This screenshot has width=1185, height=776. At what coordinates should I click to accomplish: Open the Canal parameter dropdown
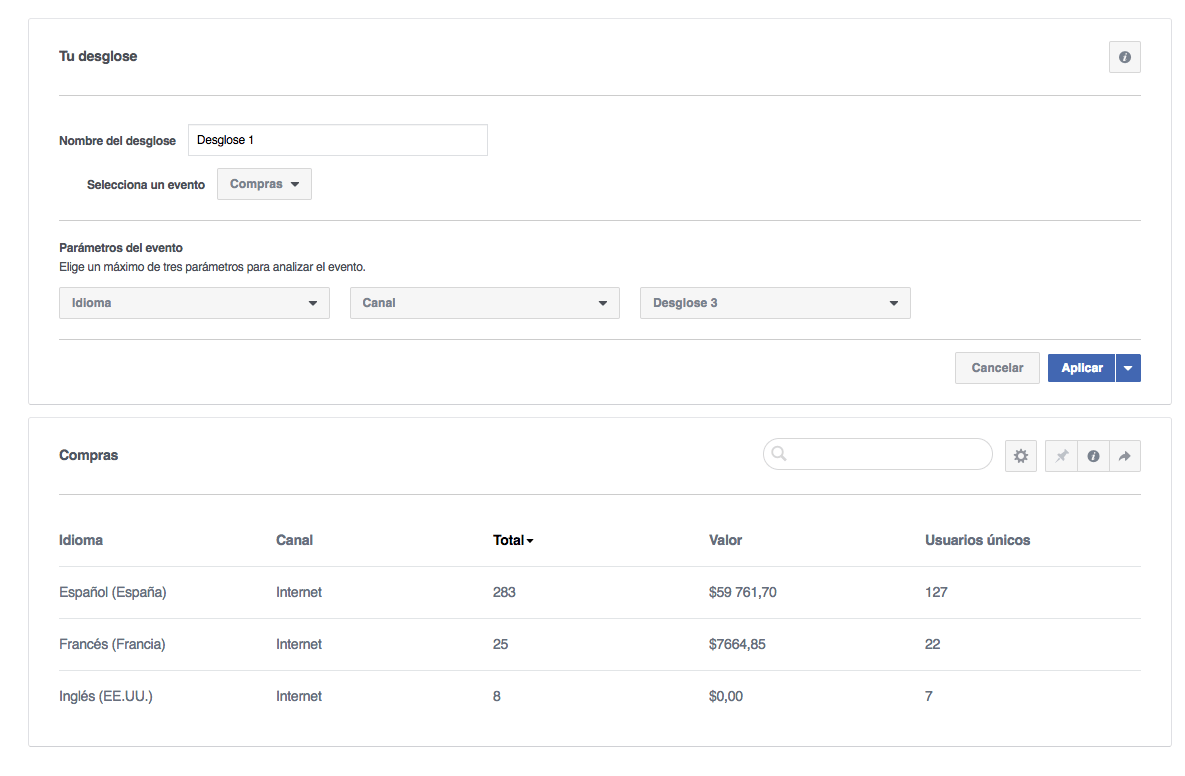click(x=484, y=303)
